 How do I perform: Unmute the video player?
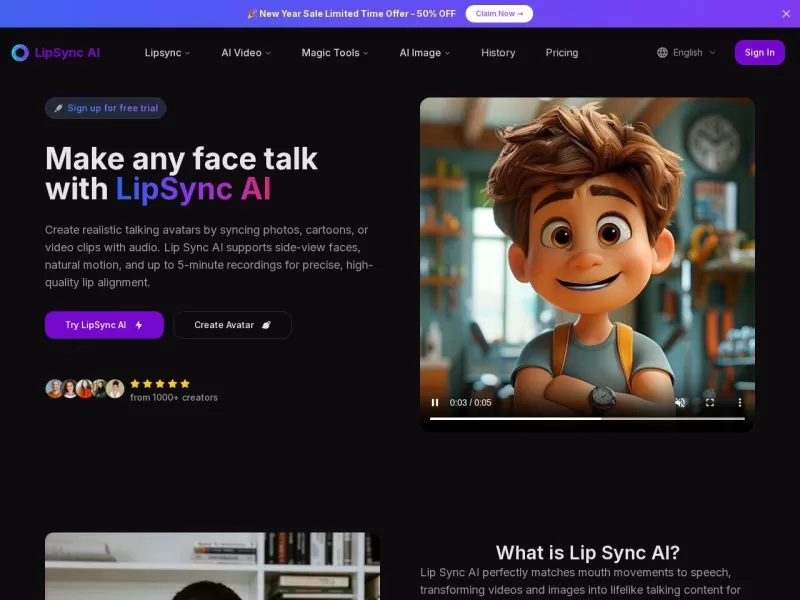680,402
